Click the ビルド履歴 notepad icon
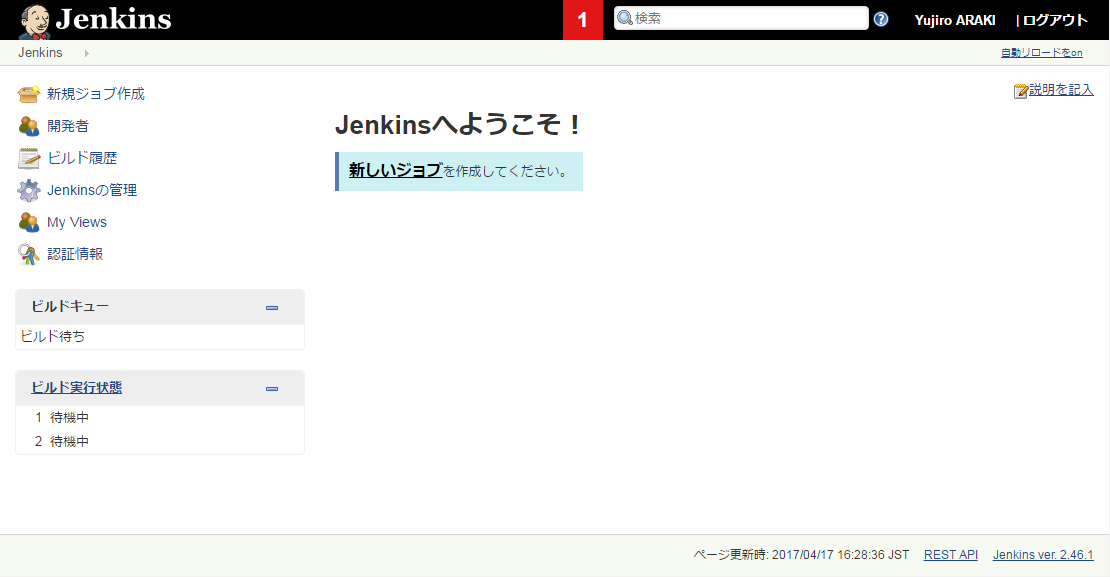The image size is (1110, 577). pyautogui.click(x=29, y=158)
